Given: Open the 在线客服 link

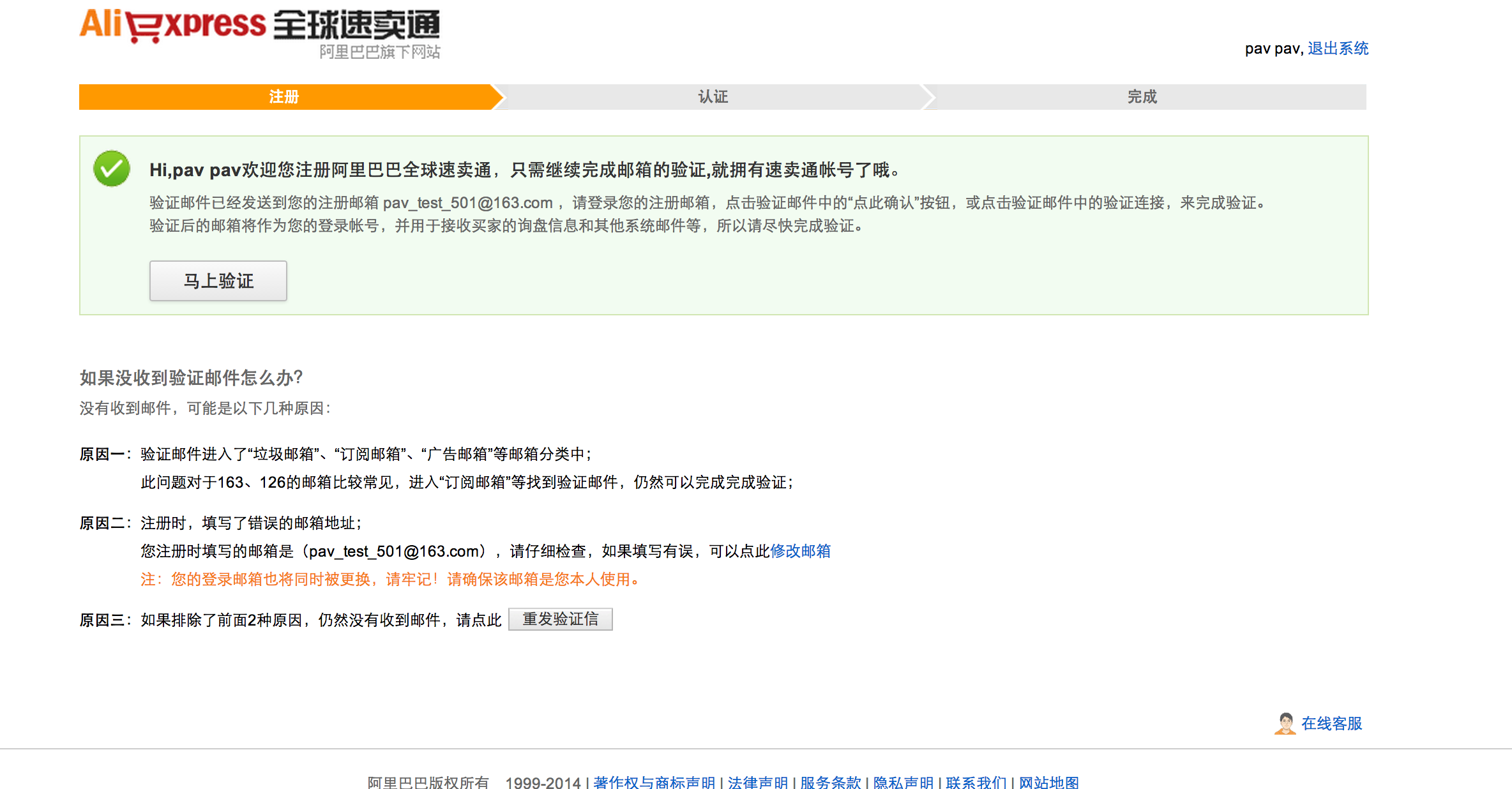Looking at the screenshot, I should [1331, 723].
